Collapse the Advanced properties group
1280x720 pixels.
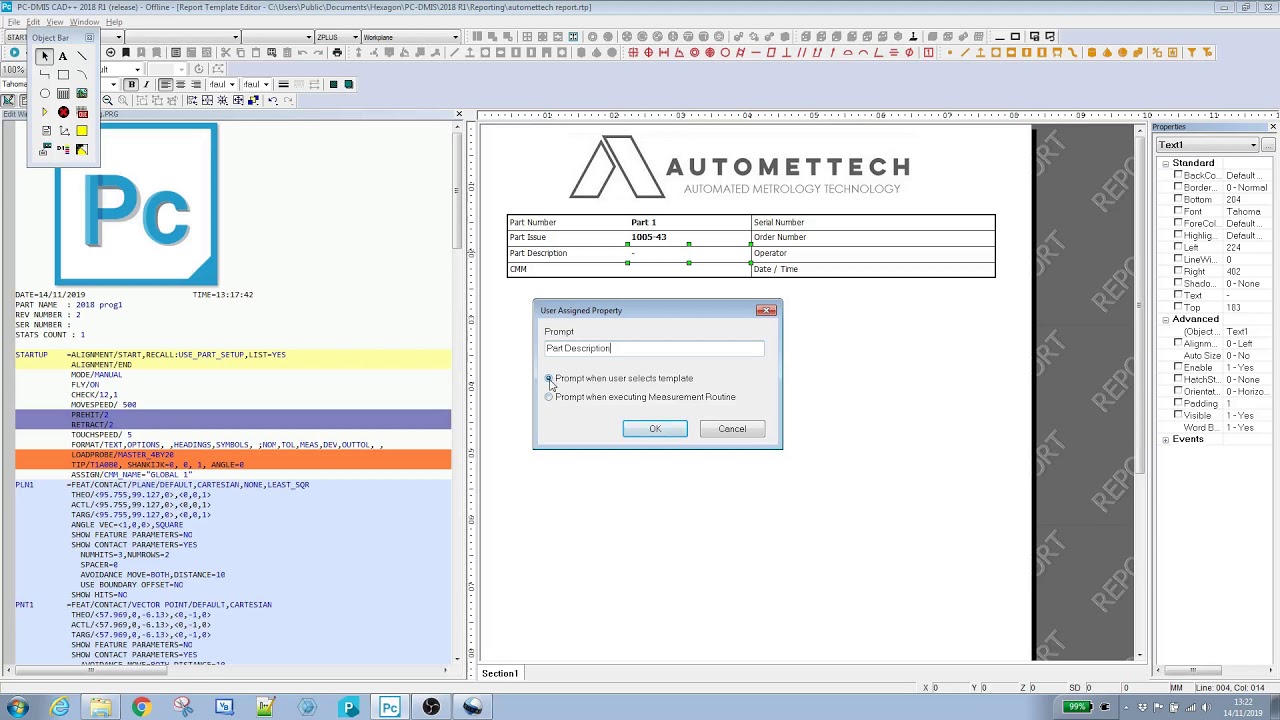pyautogui.click(x=1165, y=319)
